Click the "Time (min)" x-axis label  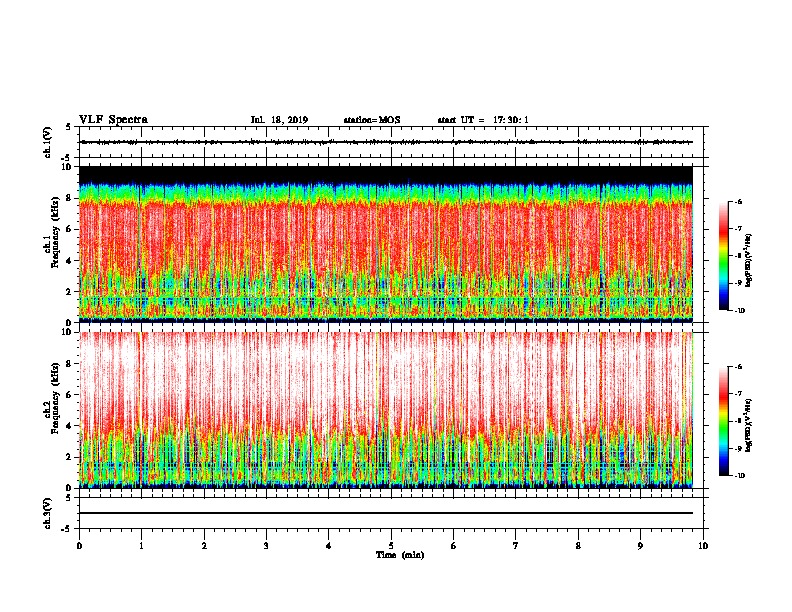pos(400,555)
